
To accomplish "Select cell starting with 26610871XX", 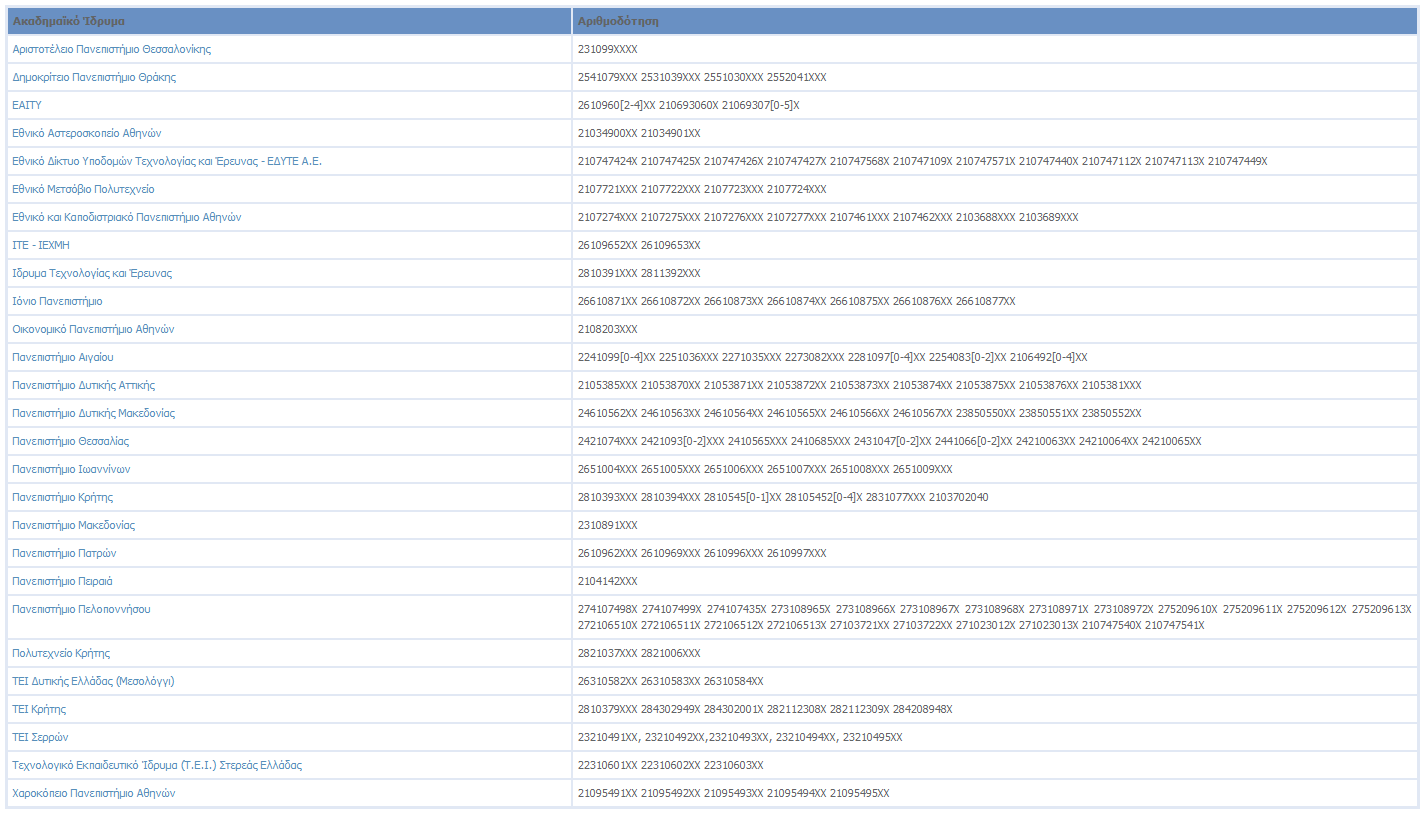I will 995,301.
